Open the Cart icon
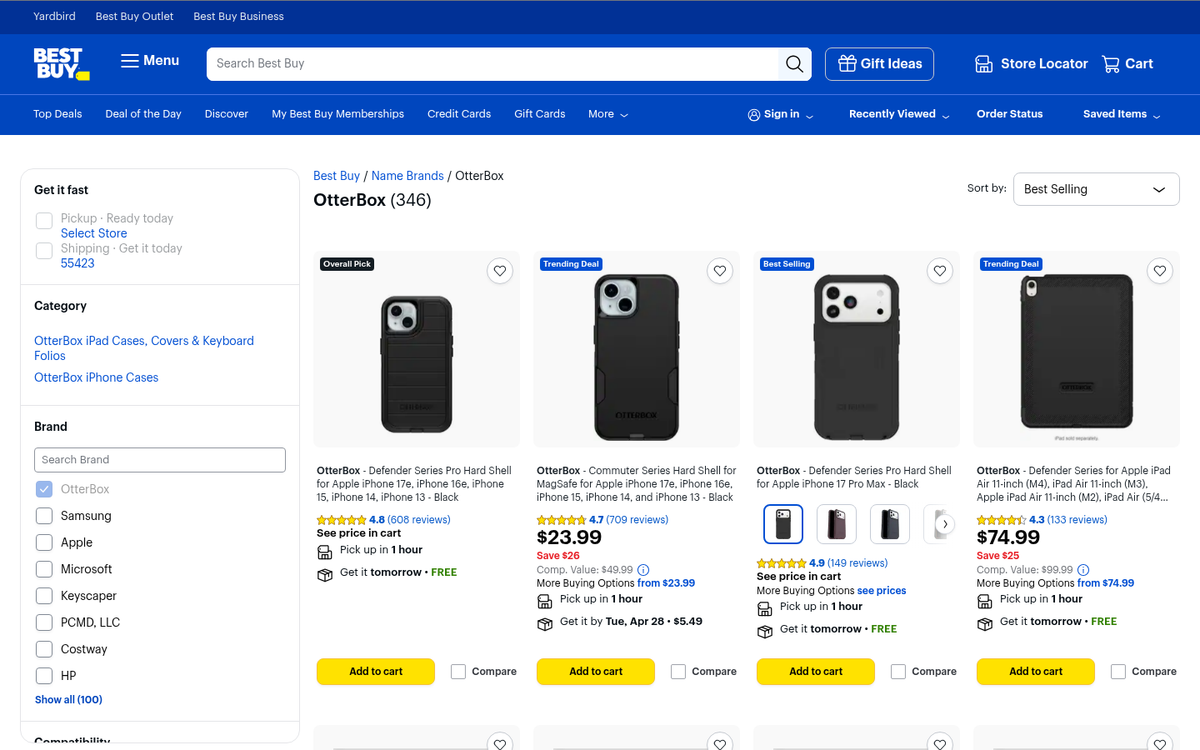This screenshot has height=750, width=1200. [x=1113, y=63]
